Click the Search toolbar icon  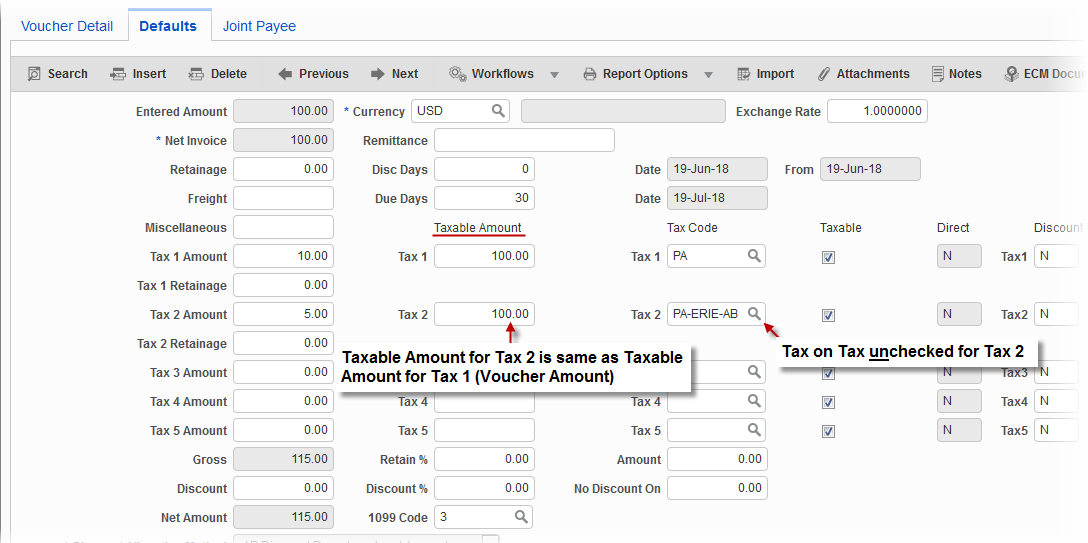point(34,74)
